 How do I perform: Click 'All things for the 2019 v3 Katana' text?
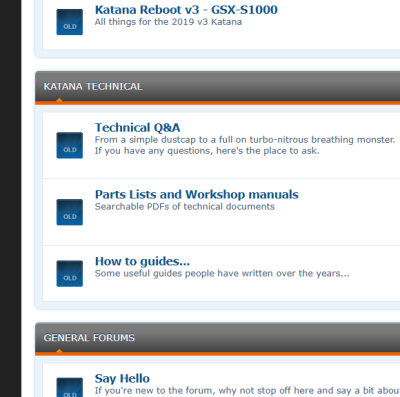[168, 22]
